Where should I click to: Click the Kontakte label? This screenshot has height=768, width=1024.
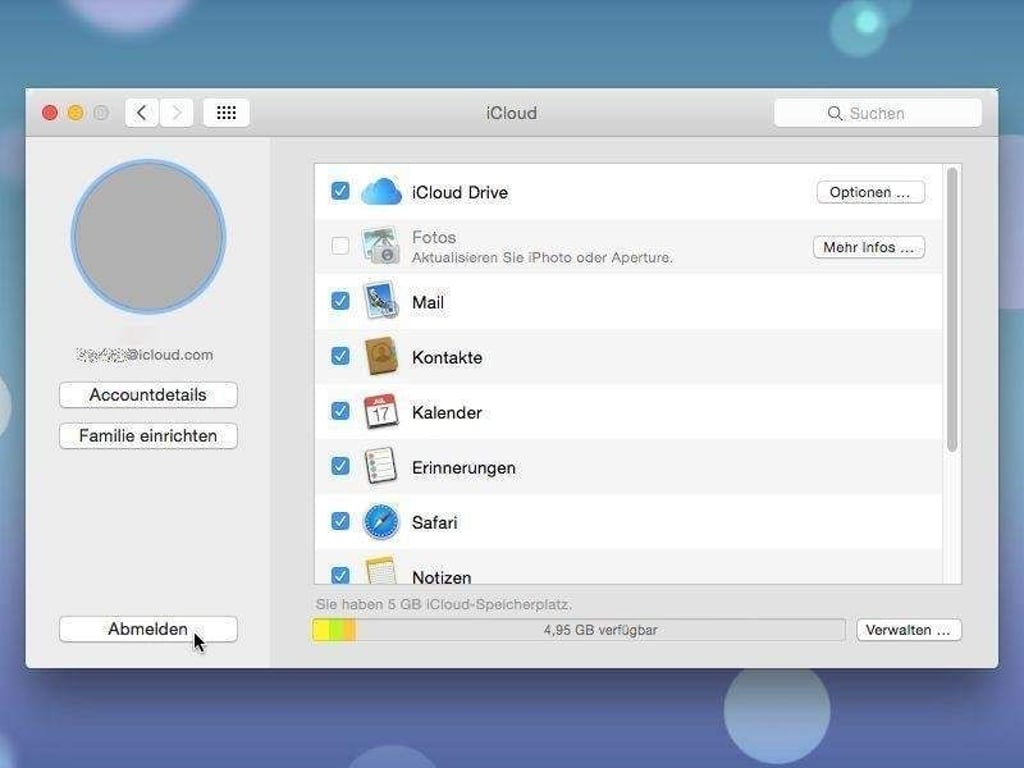[447, 357]
